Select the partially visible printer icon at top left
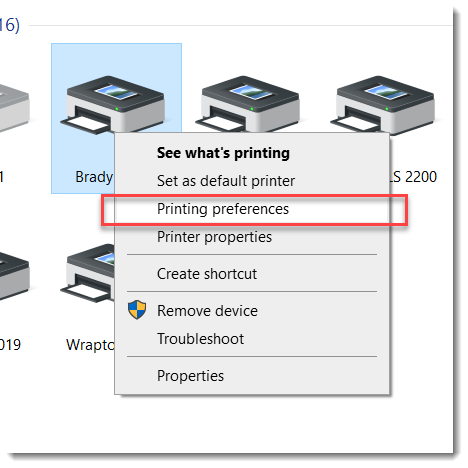Image resolution: width=468 pixels, height=468 pixels. [x=14, y=107]
